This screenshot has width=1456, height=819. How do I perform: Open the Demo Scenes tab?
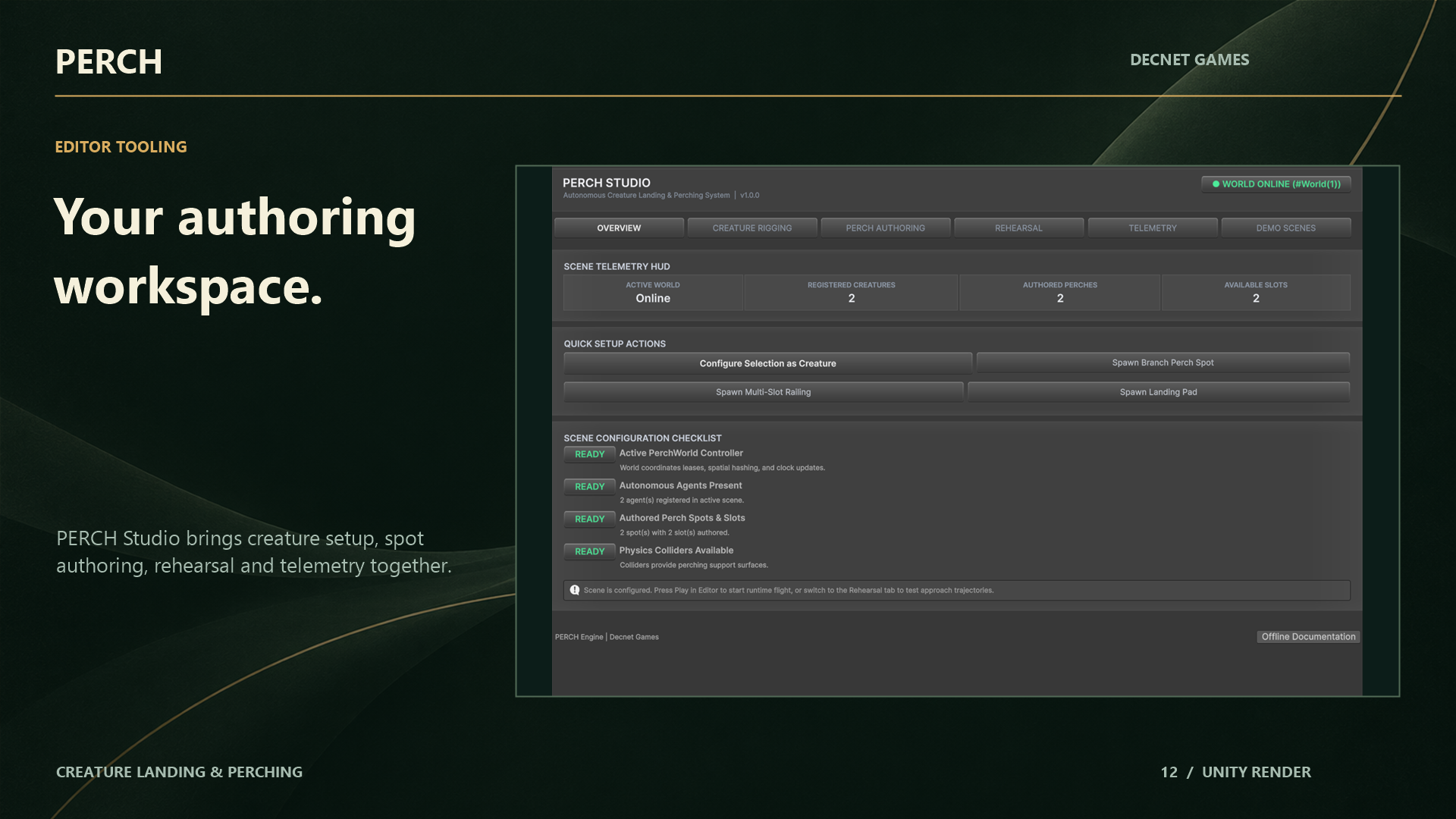(1285, 228)
